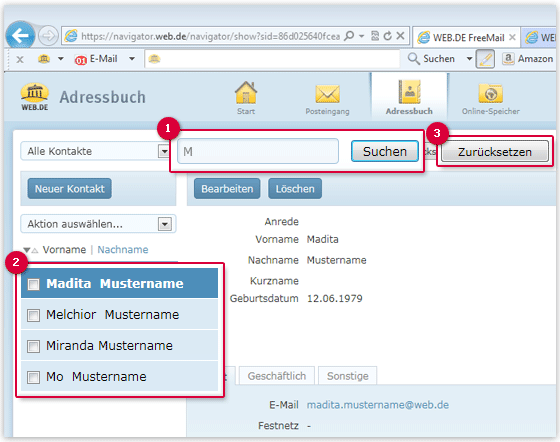Close the WEB.DE FreeMail browser tab
560x442 pixels.
click(x=512, y=37)
